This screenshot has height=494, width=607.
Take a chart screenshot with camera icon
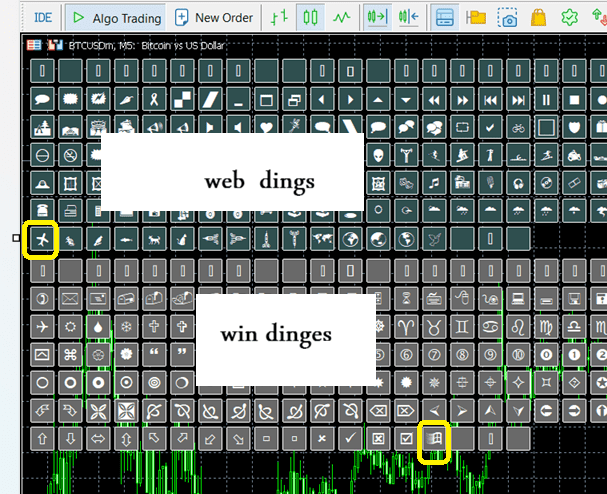507,17
